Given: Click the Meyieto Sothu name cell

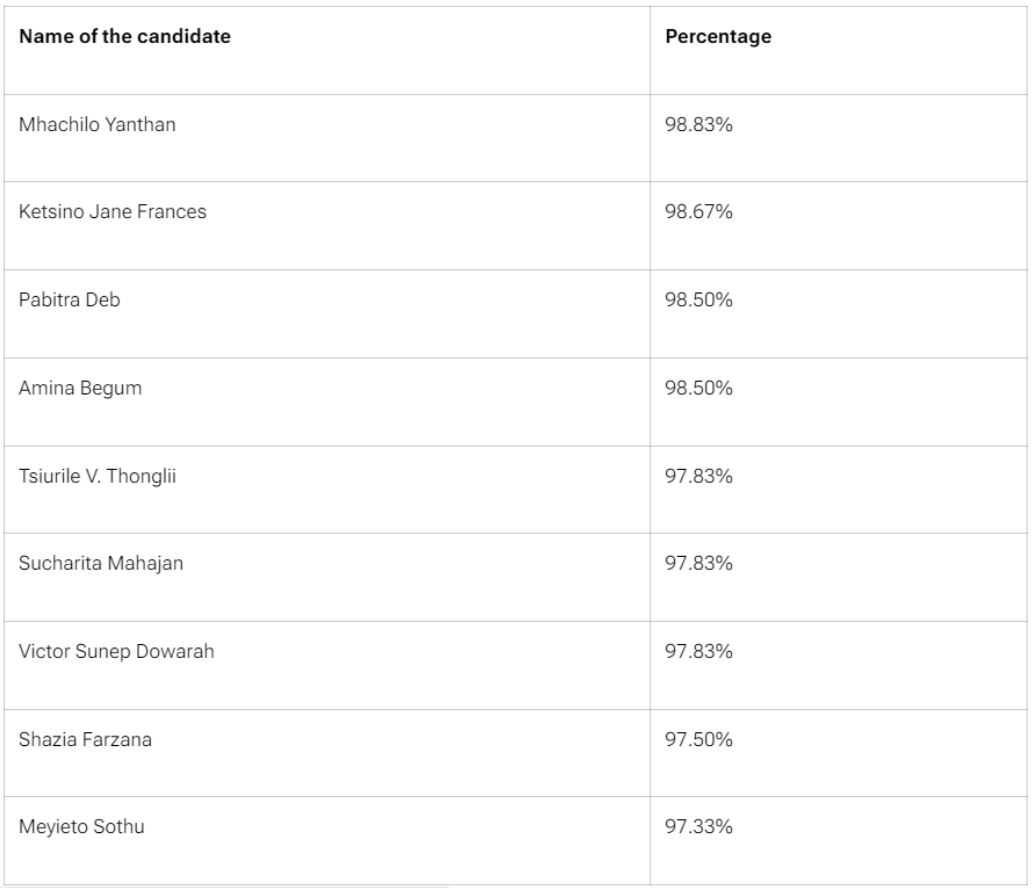Looking at the screenshot, I should point(81,827).
